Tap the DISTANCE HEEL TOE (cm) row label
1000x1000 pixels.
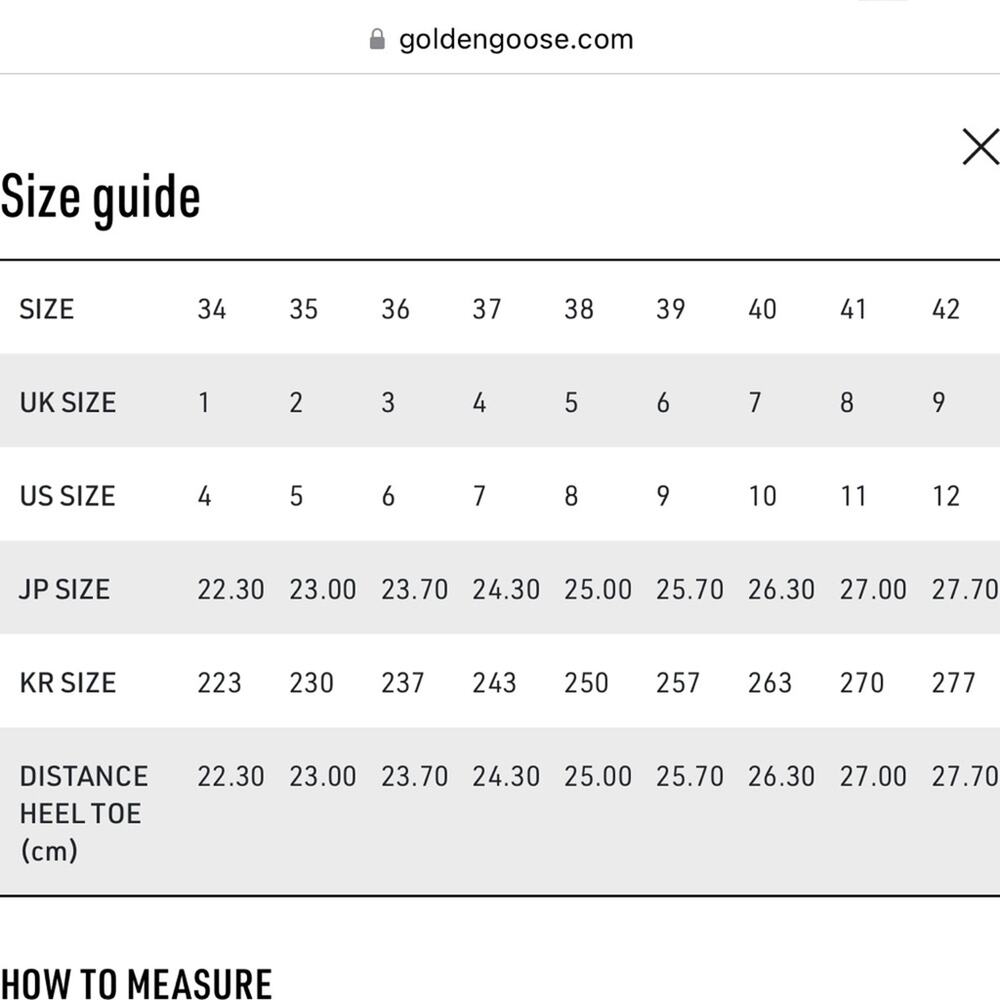coord(83,813)
